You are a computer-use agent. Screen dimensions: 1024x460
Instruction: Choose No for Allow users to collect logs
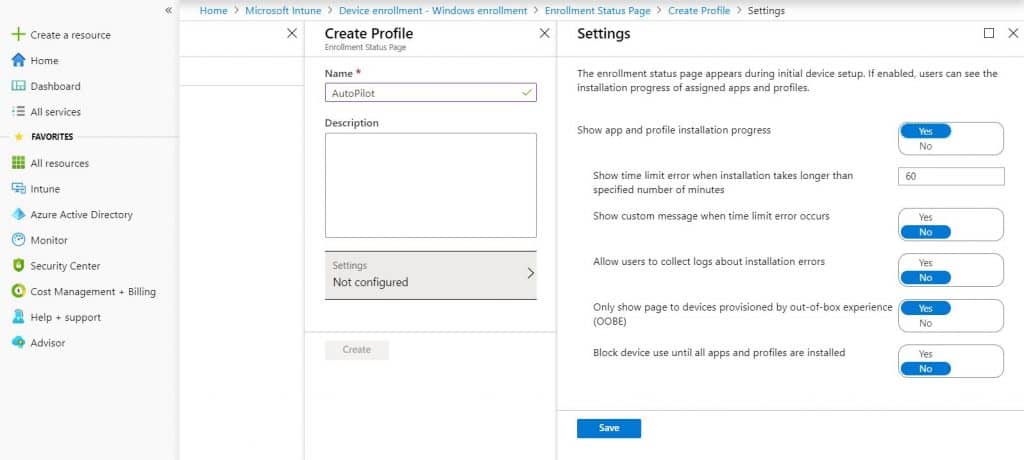pos(925,278)
